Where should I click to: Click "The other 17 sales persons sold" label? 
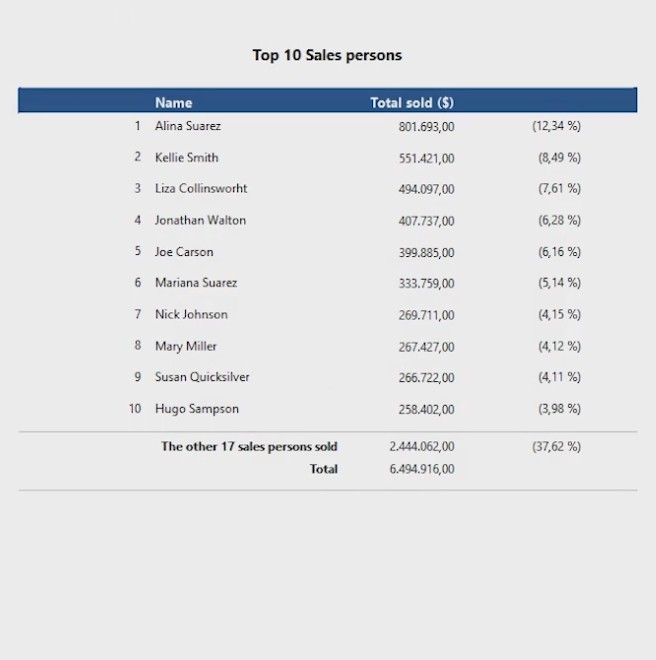(249, 447)
